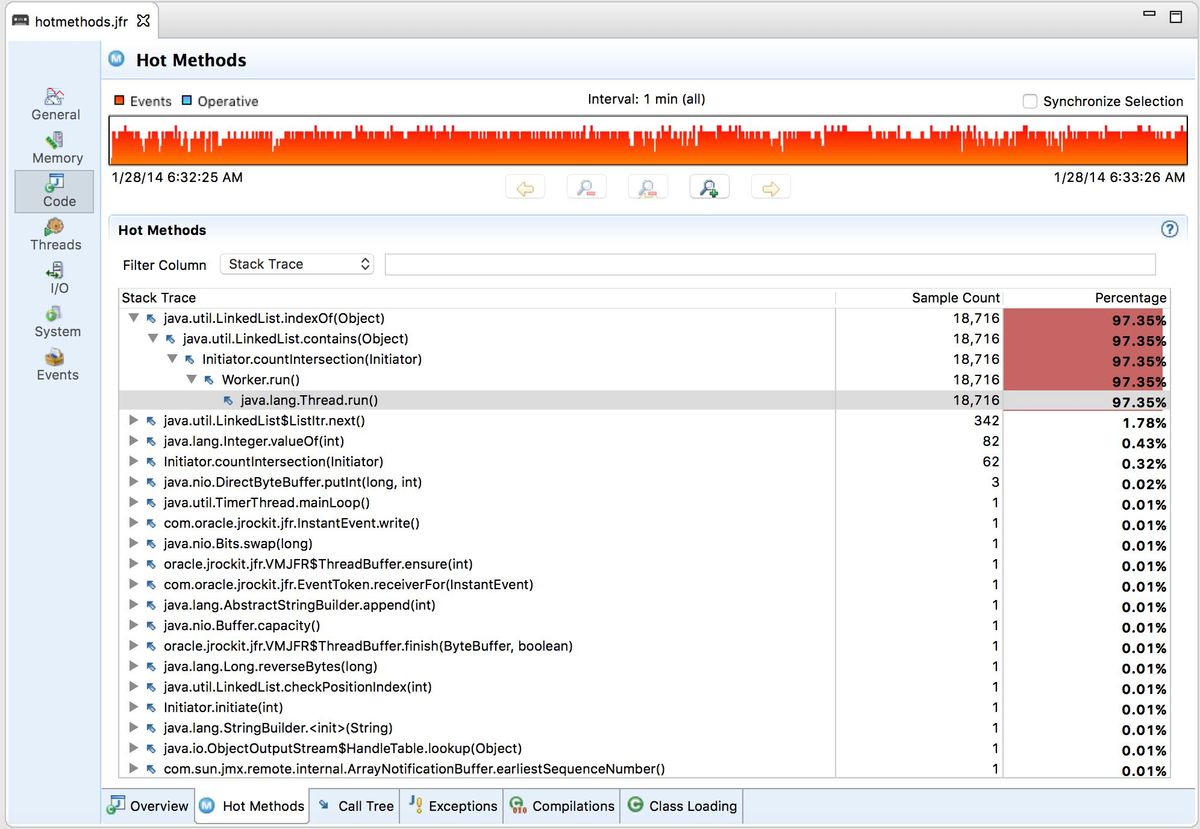The height and width of the screenshot is (829, 1200).
Task: Zoom in the time range with the plus magnifier
Action: [709, 187]
